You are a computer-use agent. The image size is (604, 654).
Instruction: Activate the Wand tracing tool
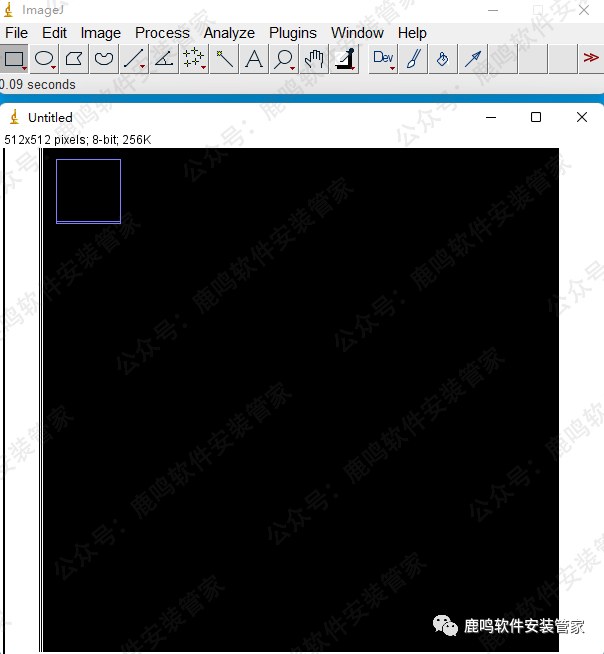click(x=225, y=59)
